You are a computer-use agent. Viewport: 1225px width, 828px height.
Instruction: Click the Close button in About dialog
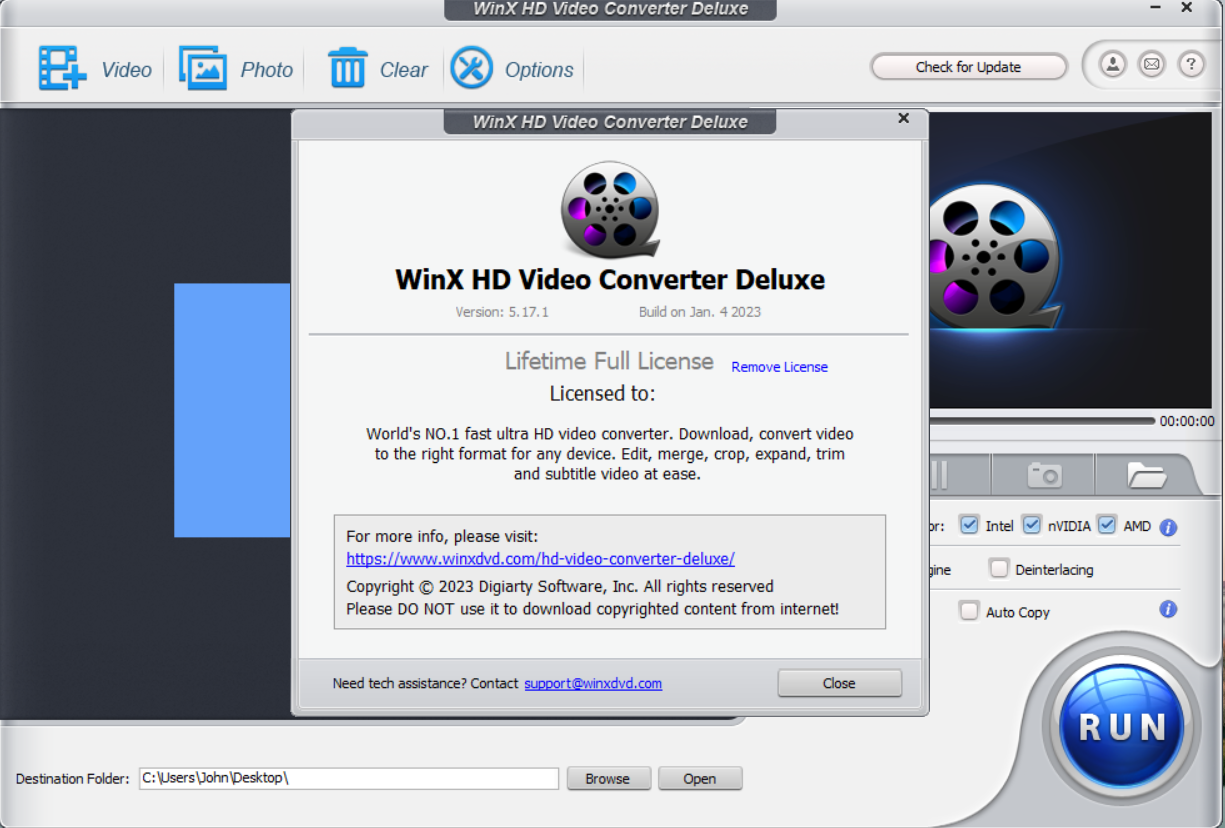839,683
